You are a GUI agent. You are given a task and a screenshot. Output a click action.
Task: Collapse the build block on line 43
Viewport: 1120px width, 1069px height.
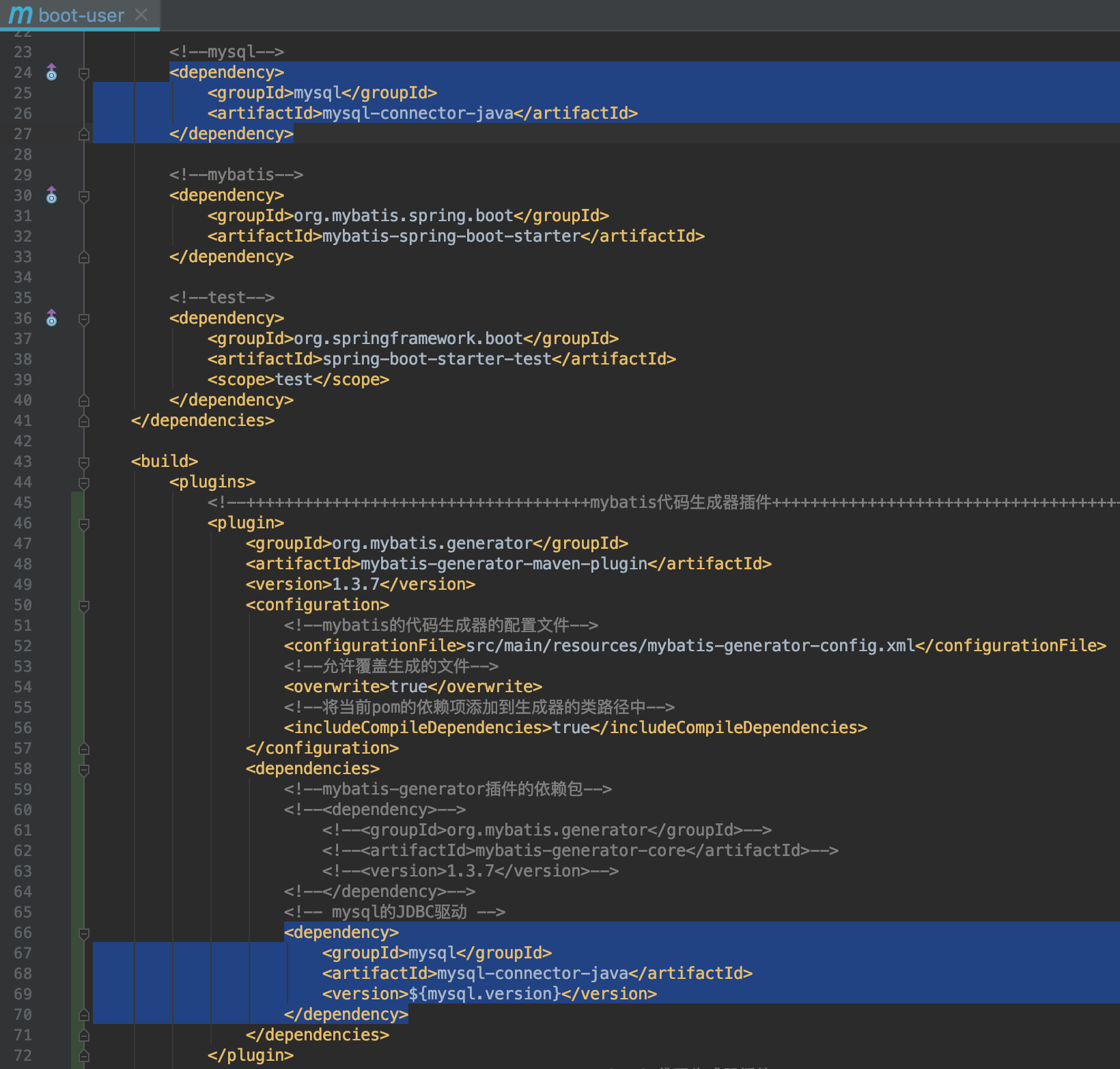[x=84, y=462]
